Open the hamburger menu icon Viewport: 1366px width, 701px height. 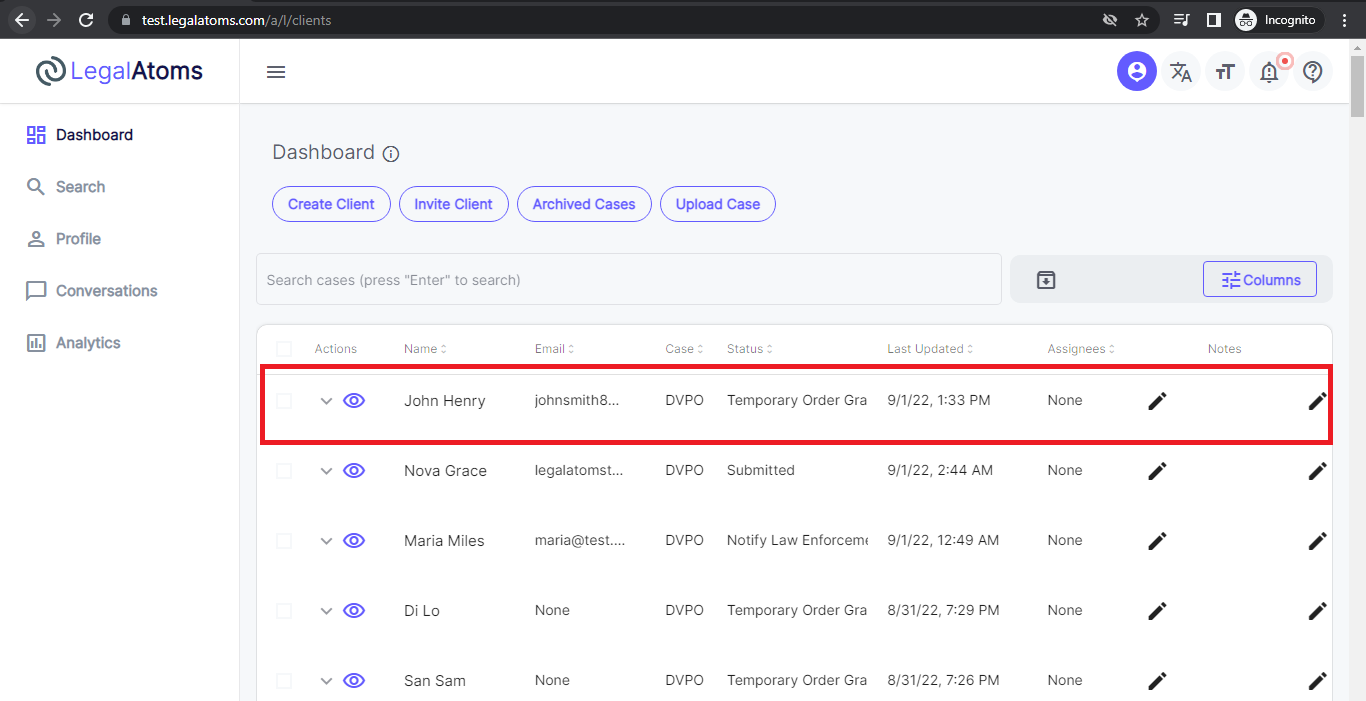click(x=276, y=72)
